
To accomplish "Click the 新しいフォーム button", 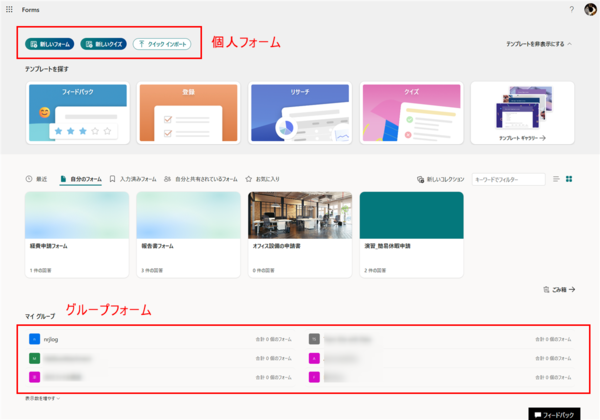I will point(50,44).
